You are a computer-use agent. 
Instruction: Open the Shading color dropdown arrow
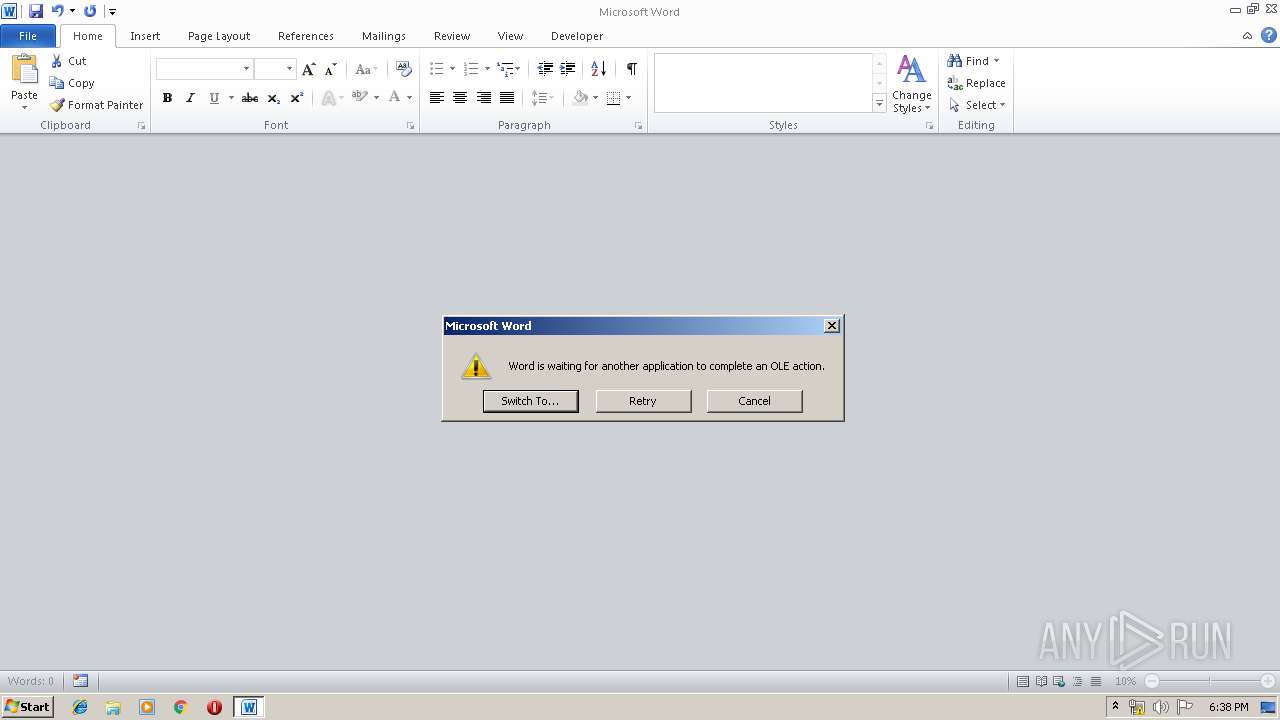[x=595, y=98]
